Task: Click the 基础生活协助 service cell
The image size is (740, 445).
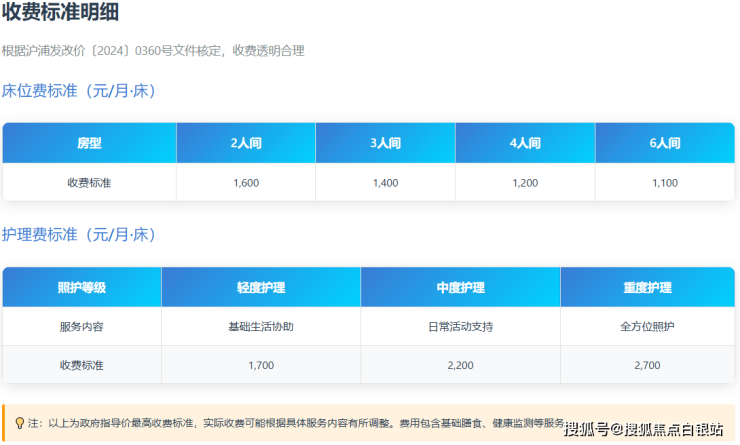Action: [x=260, y=327]
